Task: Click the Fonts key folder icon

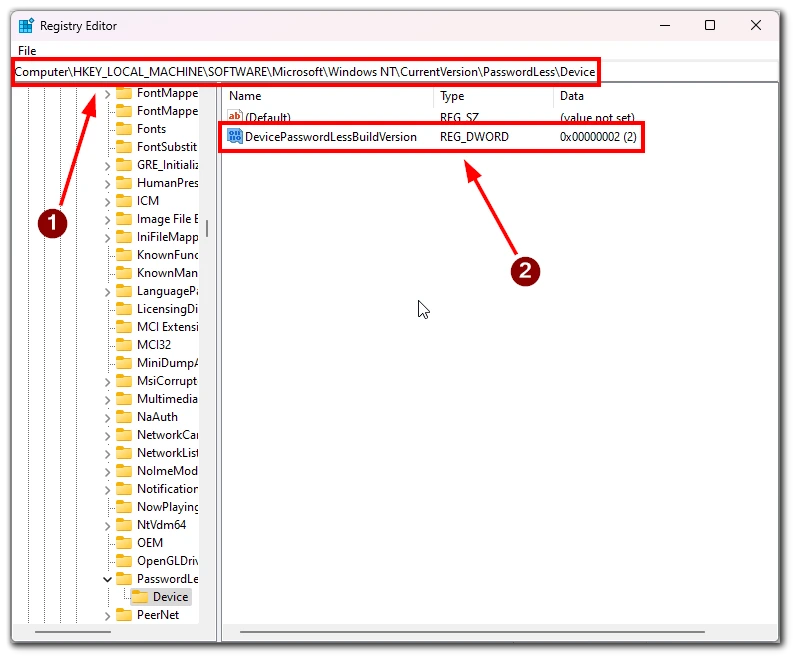Action: [x=124, y=129]
